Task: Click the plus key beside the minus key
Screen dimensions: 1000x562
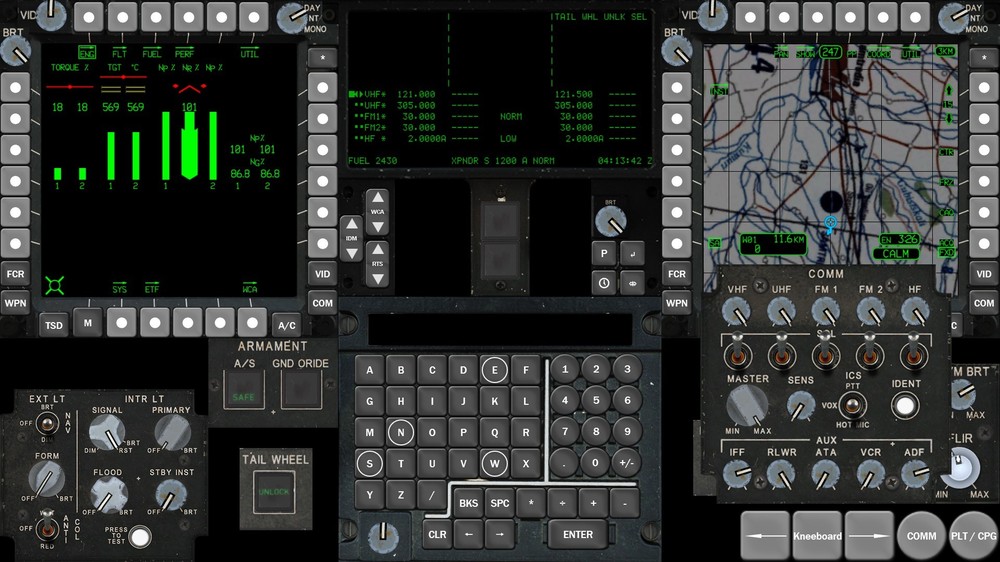Action: point(593,503)
